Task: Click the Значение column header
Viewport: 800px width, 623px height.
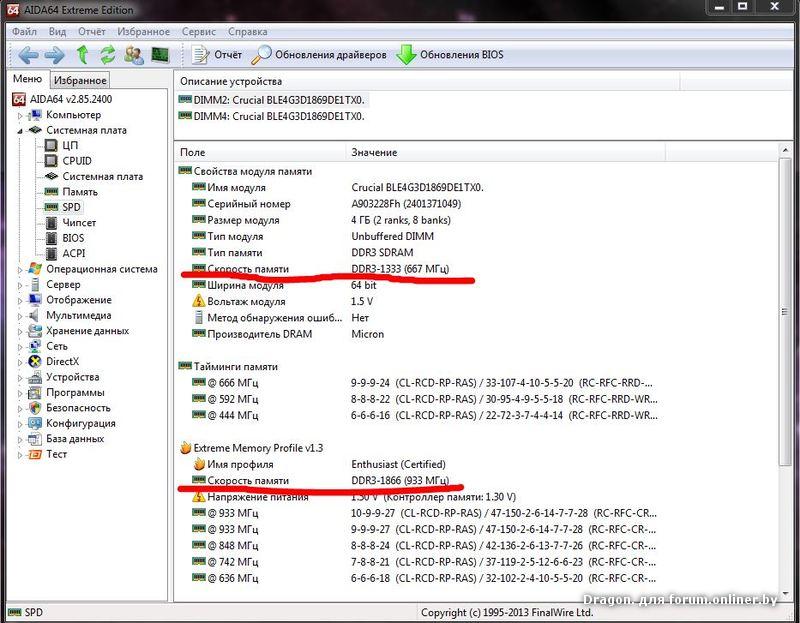Action: tap(373, 152)
